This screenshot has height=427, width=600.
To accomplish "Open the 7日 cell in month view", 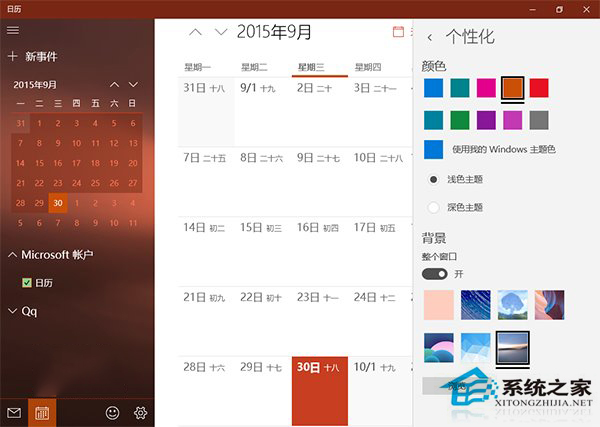I will click(x=206, y=182).
